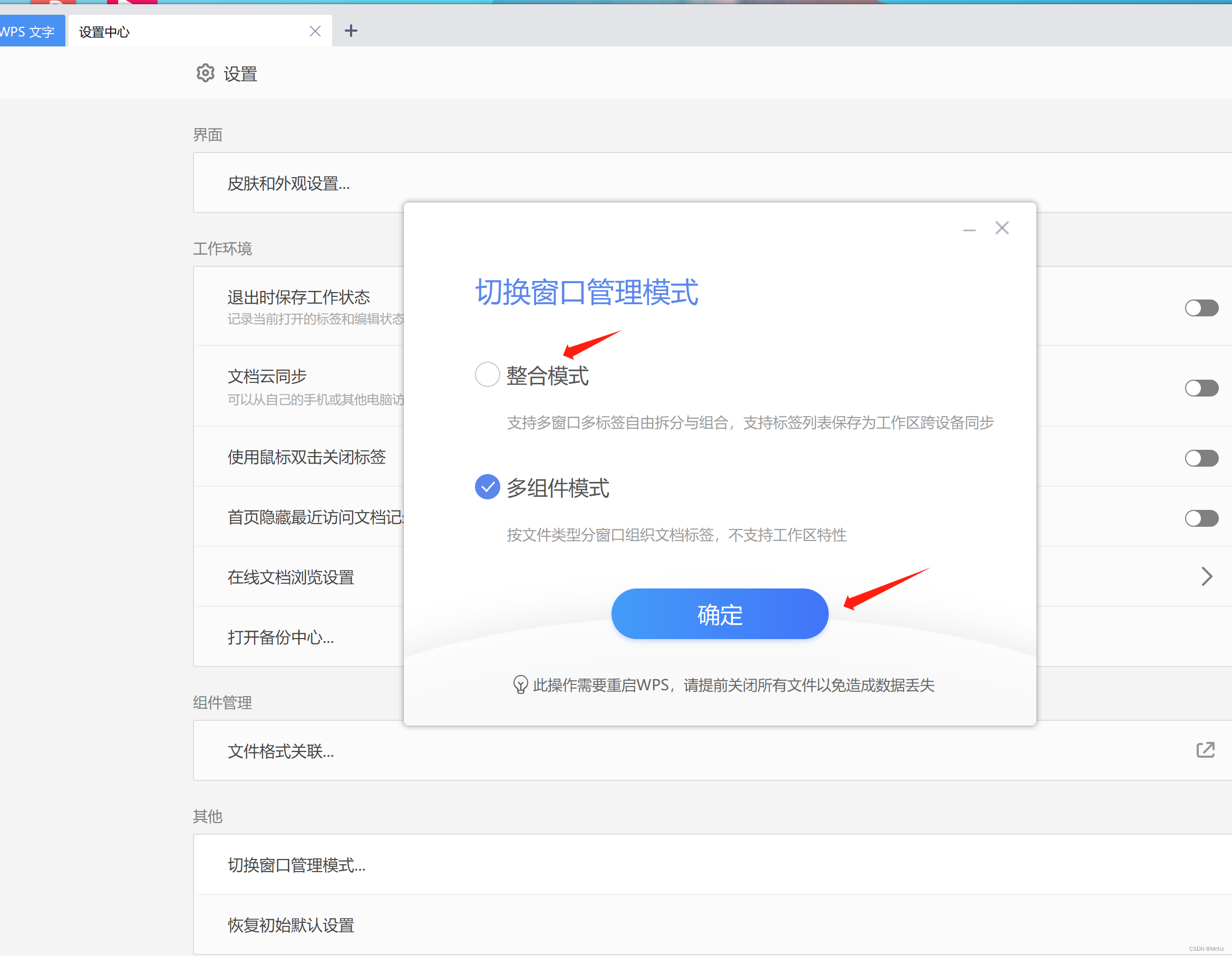Click the lightbulb tip icon in dialog
The image size is (1232, 956).
[x=520, y=684]
